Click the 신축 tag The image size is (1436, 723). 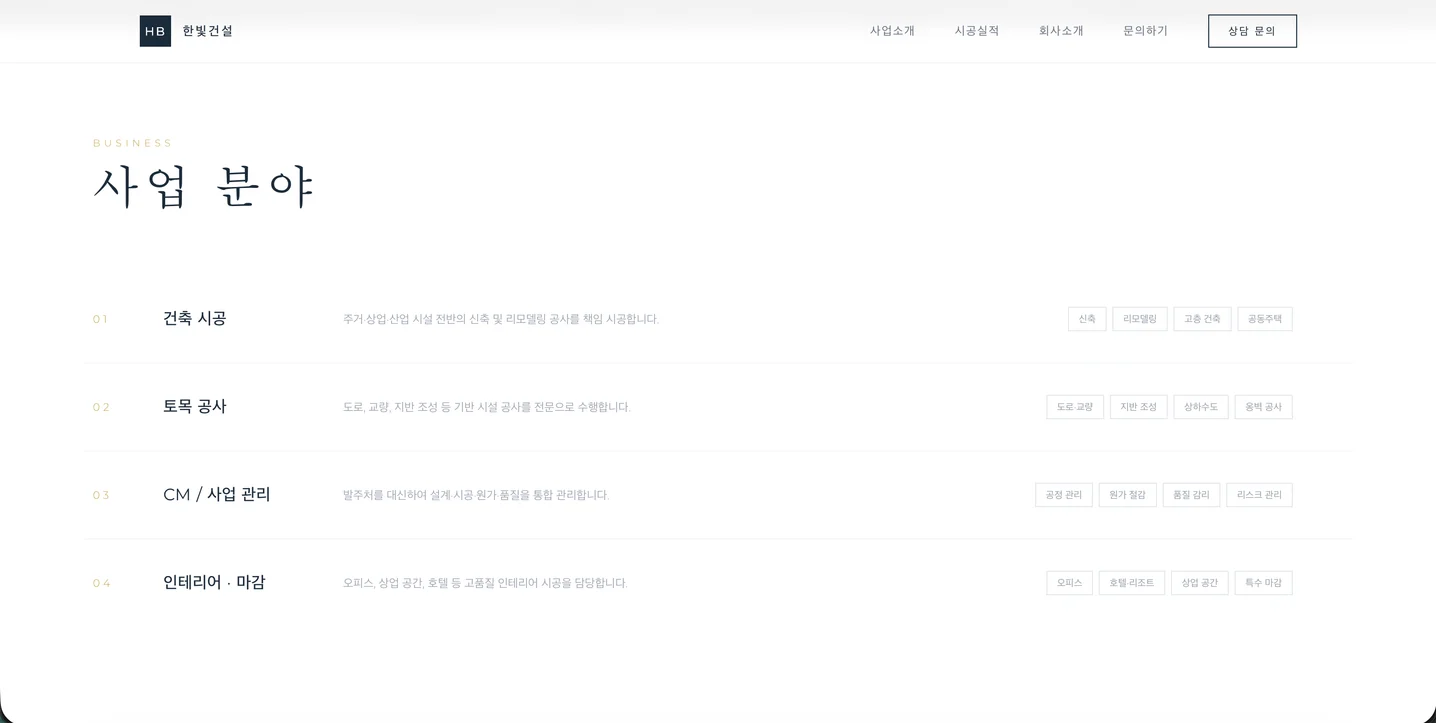click(1087, 319)
